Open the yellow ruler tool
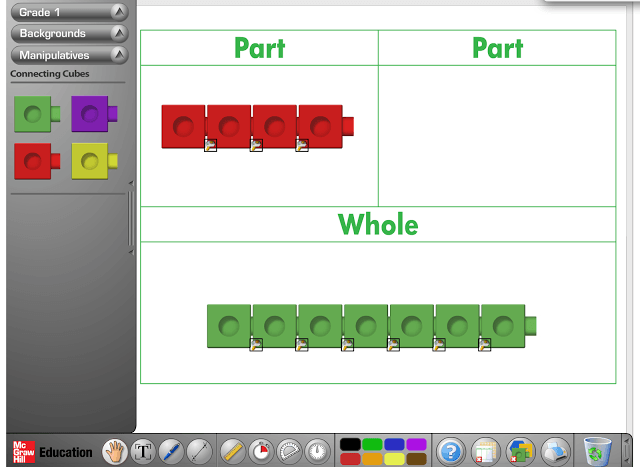The image size is (640, 467). coord(233,451)
